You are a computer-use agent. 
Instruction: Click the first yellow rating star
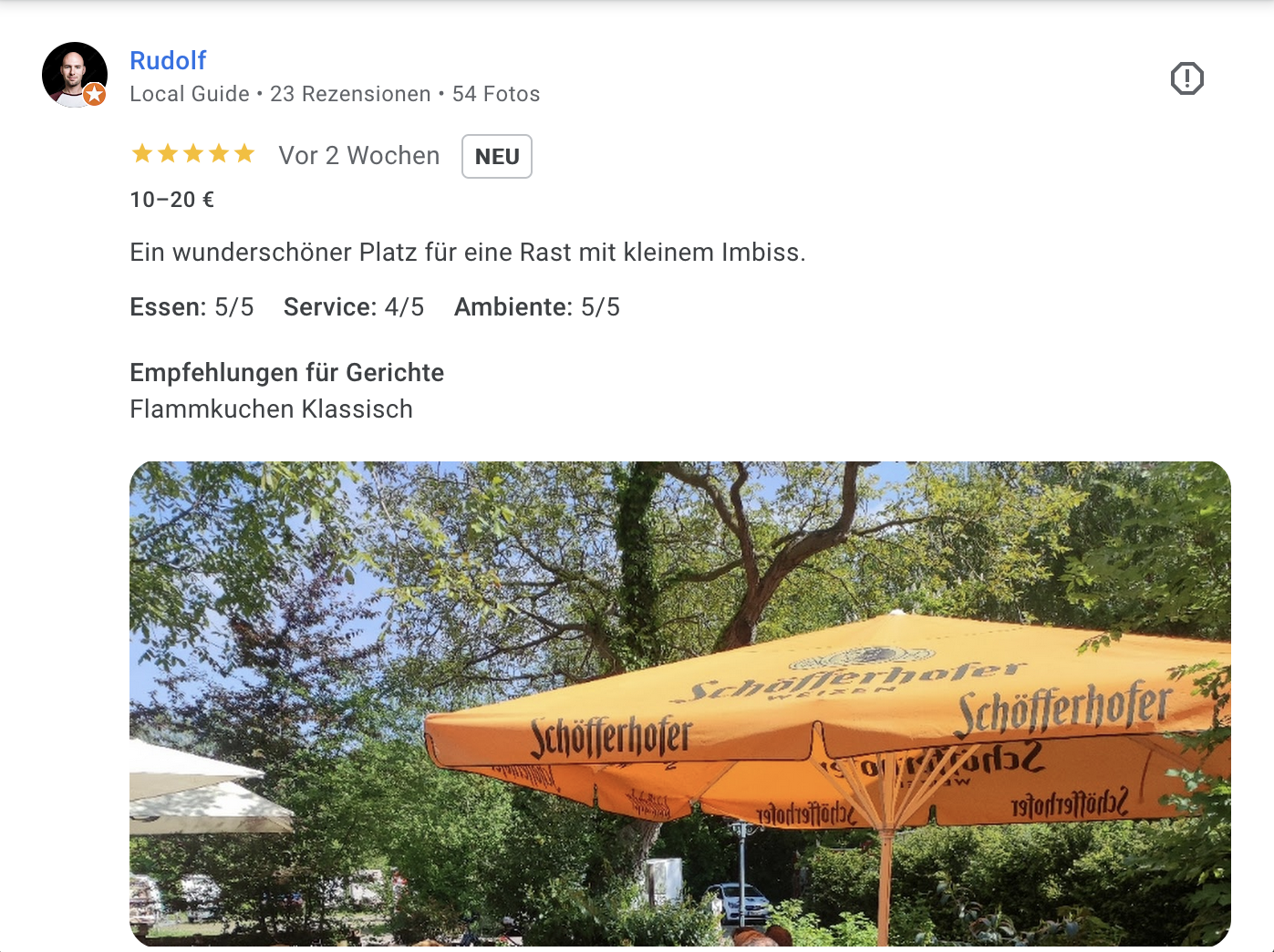coord(142,153)
